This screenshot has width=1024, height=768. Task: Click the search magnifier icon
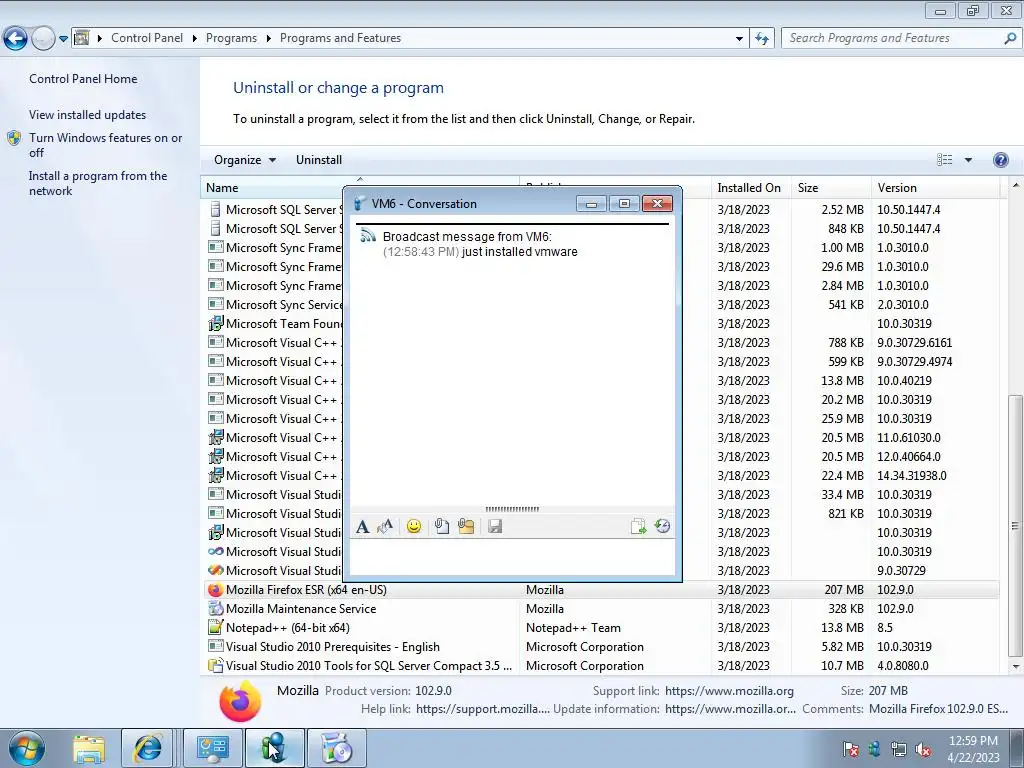click(x=1010, y=38)
